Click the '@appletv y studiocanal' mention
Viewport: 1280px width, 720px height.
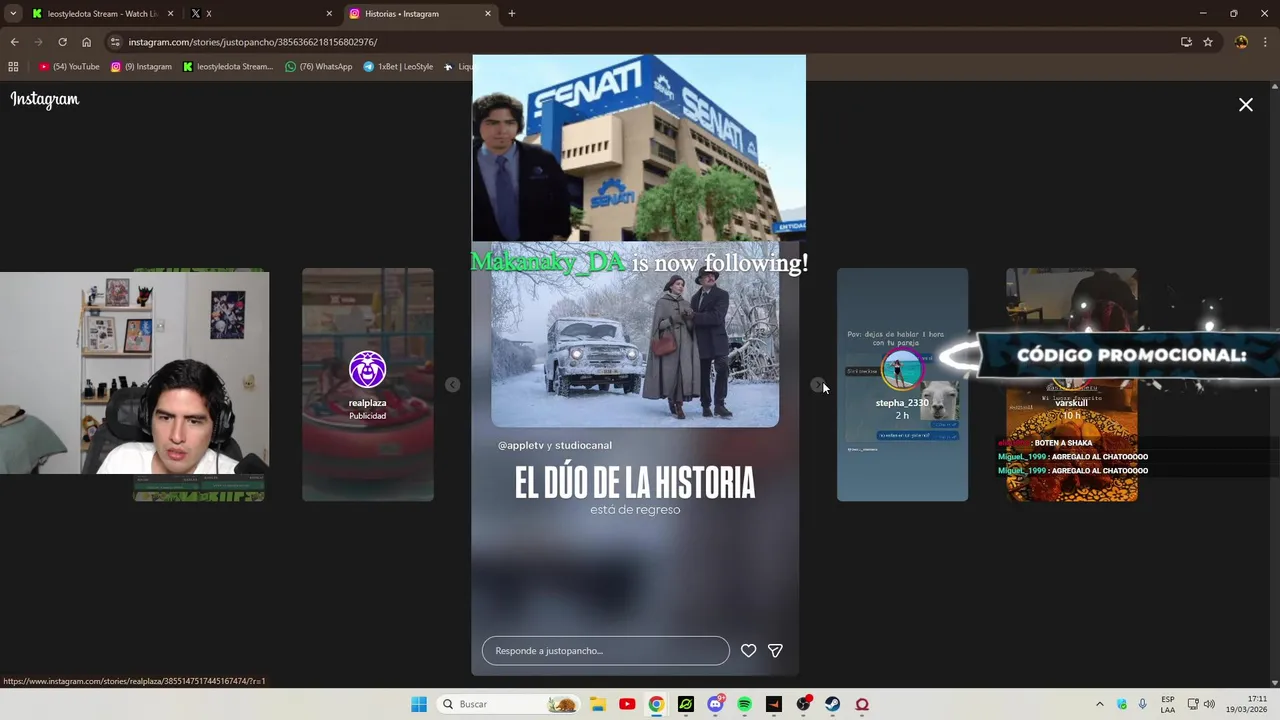point(555,445)
